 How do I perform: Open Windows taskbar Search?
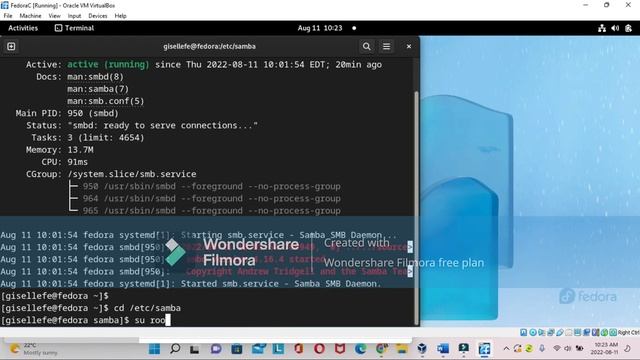pyautogui.click(x=175, y=349)
